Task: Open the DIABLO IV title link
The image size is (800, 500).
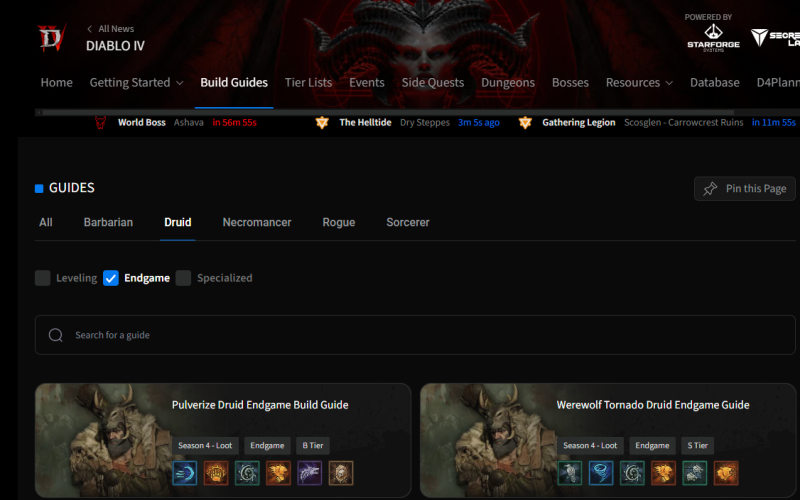Action: point(115,46)
